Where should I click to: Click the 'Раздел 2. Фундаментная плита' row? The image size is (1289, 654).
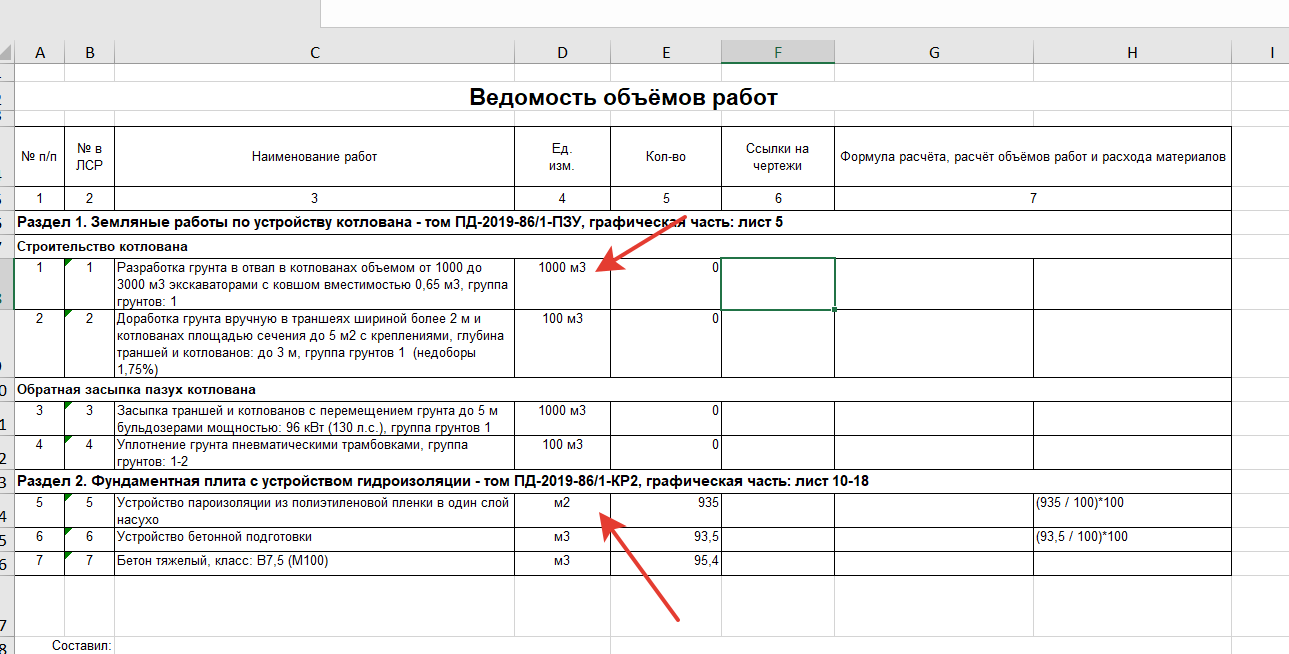(623, 481)
